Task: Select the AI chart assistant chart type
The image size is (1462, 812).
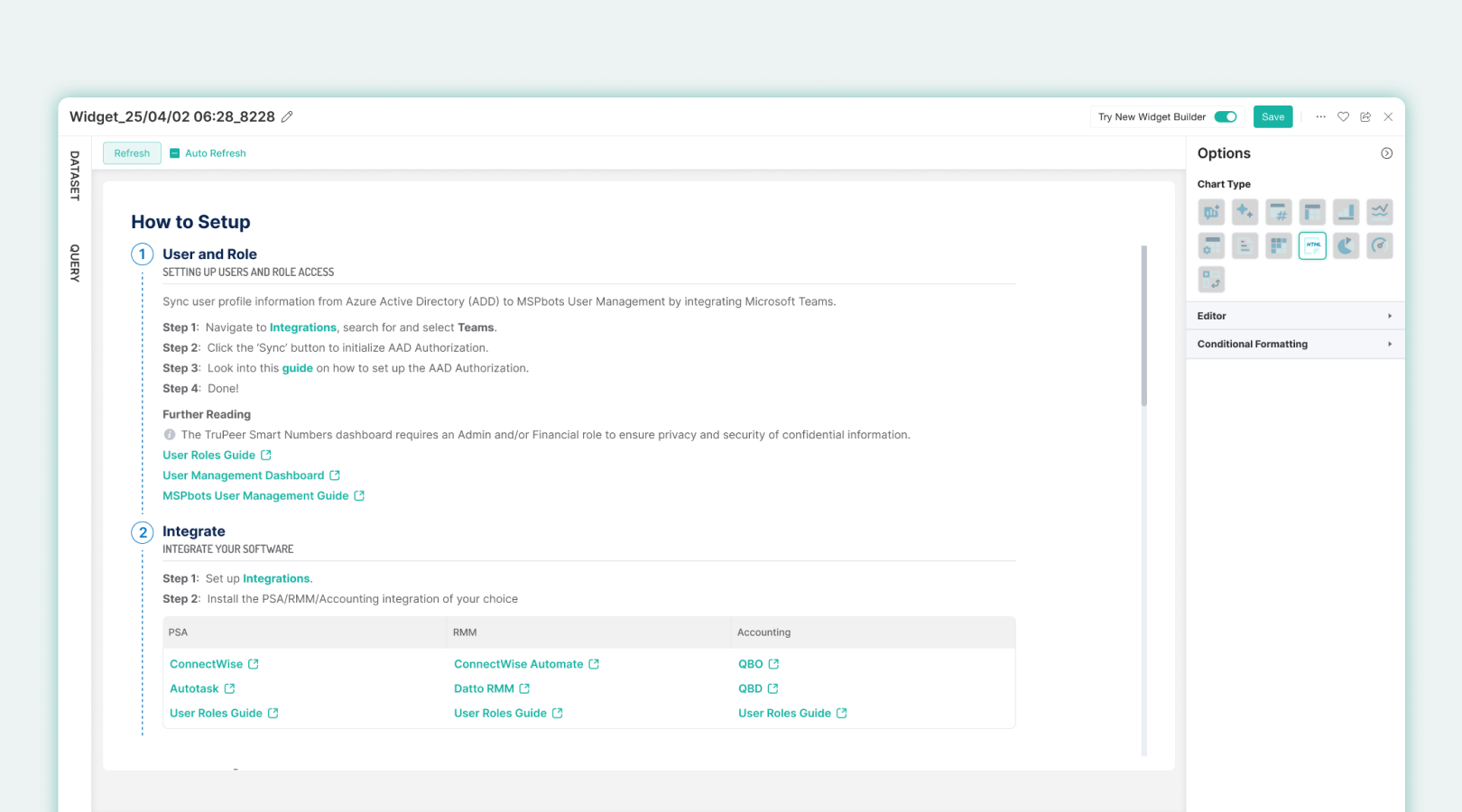Action: pos(1211,212)
